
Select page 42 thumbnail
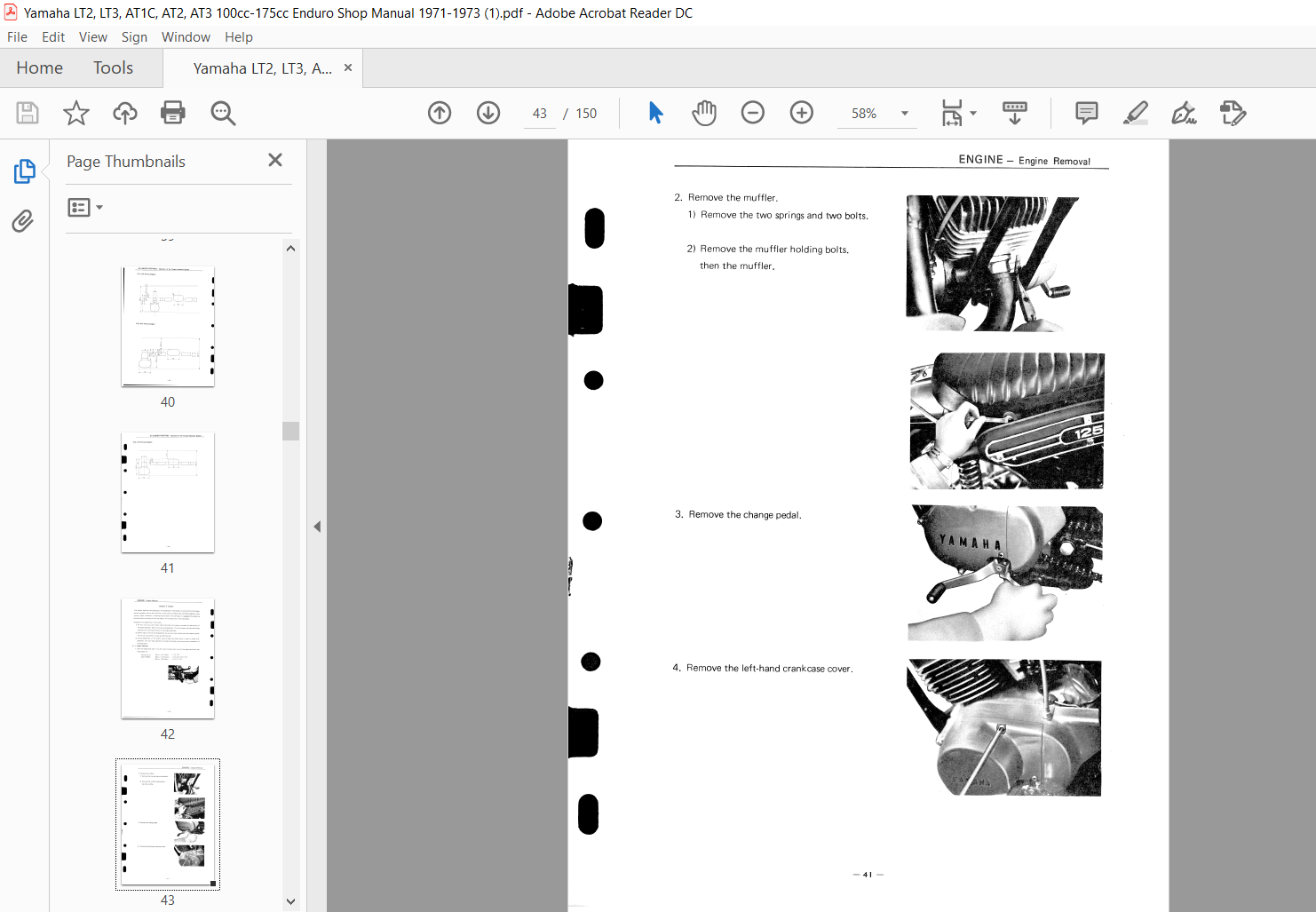point(168,658)
